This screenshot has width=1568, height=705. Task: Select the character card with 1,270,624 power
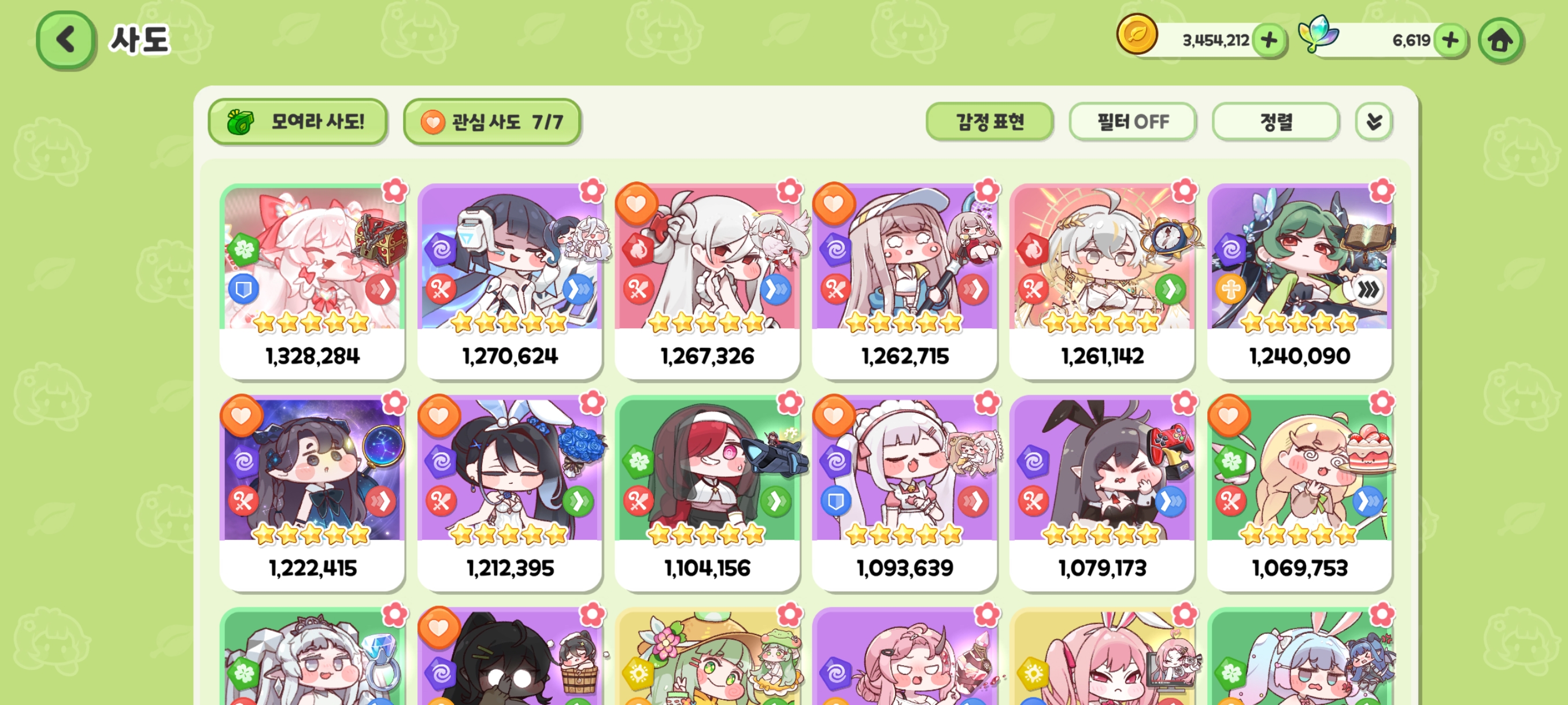509,280
